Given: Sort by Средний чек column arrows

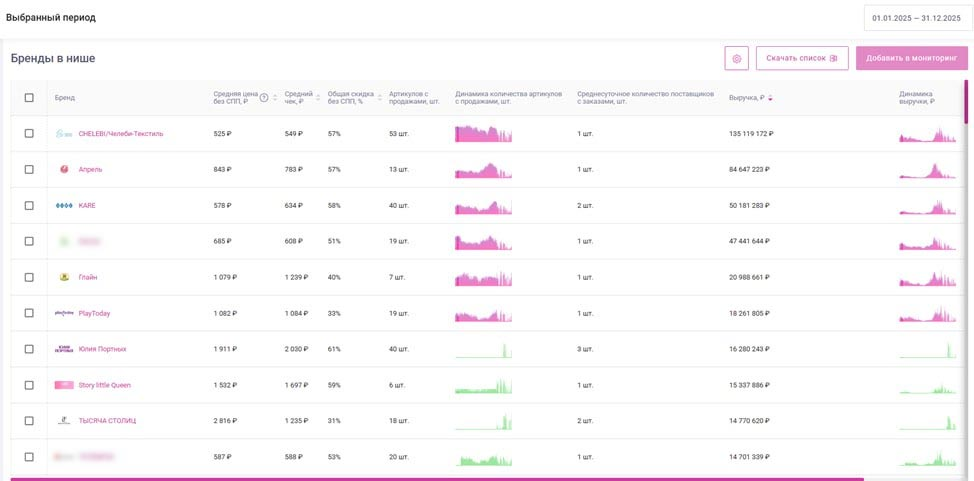Looking at the screenshot, I should [318, 97].
